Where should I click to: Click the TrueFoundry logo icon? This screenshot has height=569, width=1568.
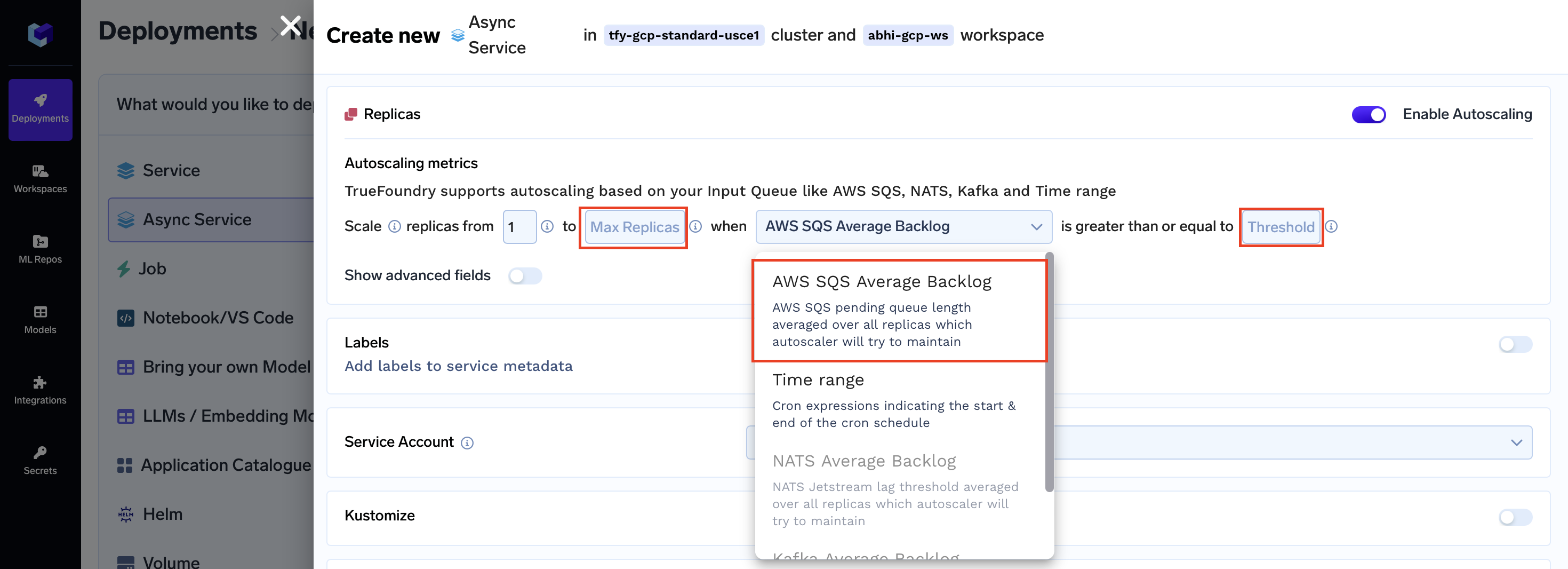[x=40, y=35]
